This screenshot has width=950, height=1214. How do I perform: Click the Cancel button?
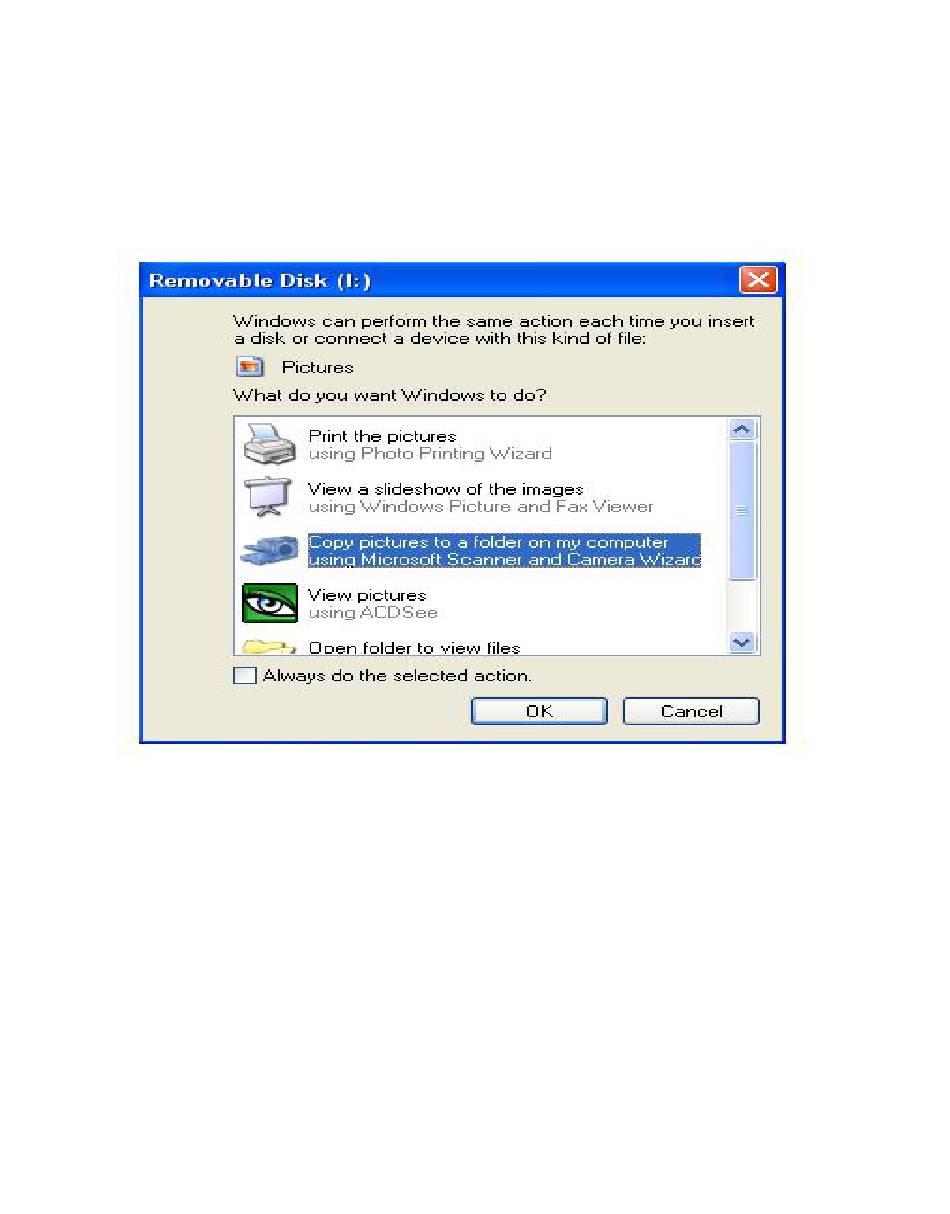(691, 712)
